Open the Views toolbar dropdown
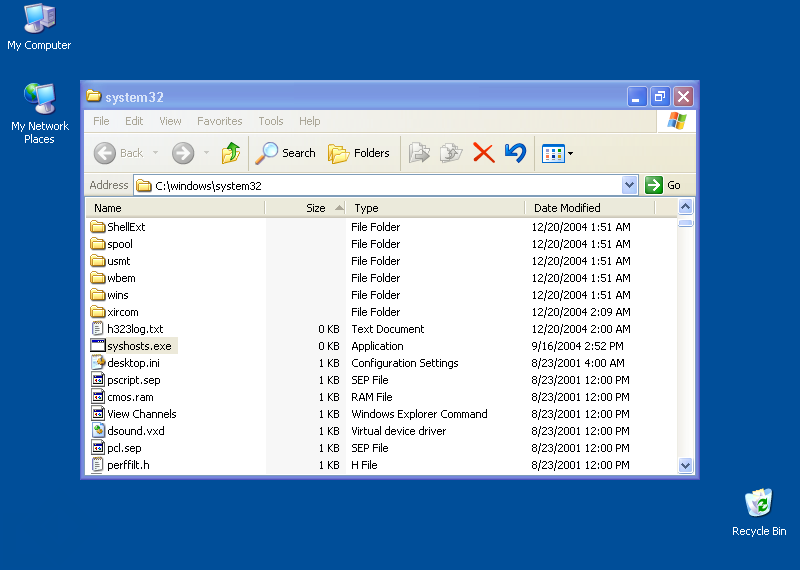The width and height of the screenshot is (800, 570). pyautogui.click(x=557, y=153)
